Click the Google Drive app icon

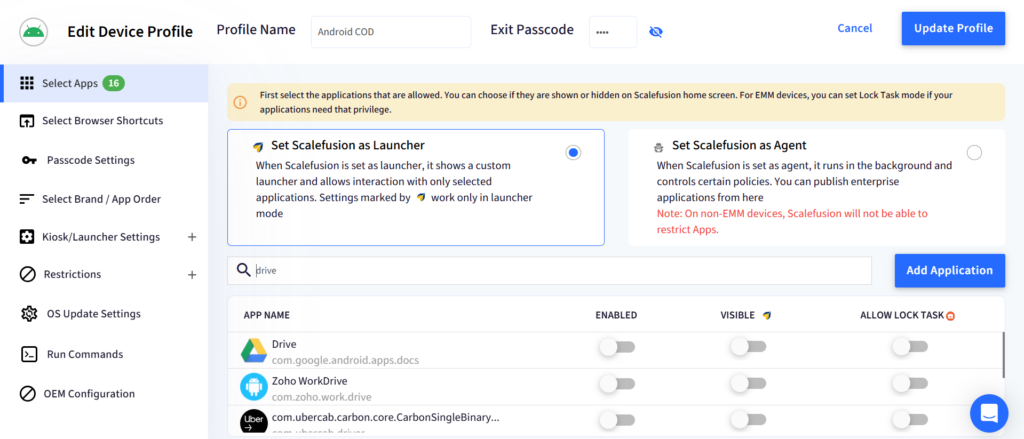(253, 351)
